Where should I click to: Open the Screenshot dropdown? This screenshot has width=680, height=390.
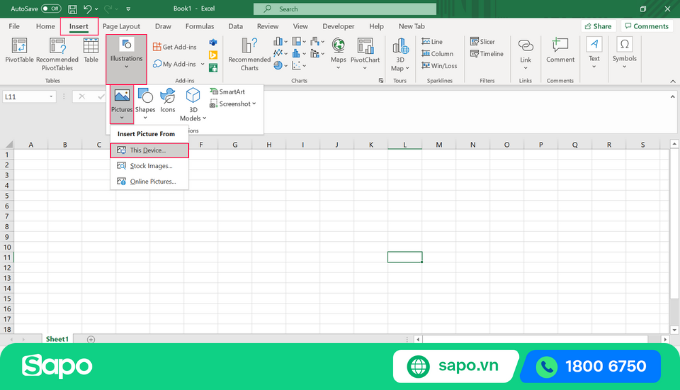pyautogui.click(x=233, y=104)
